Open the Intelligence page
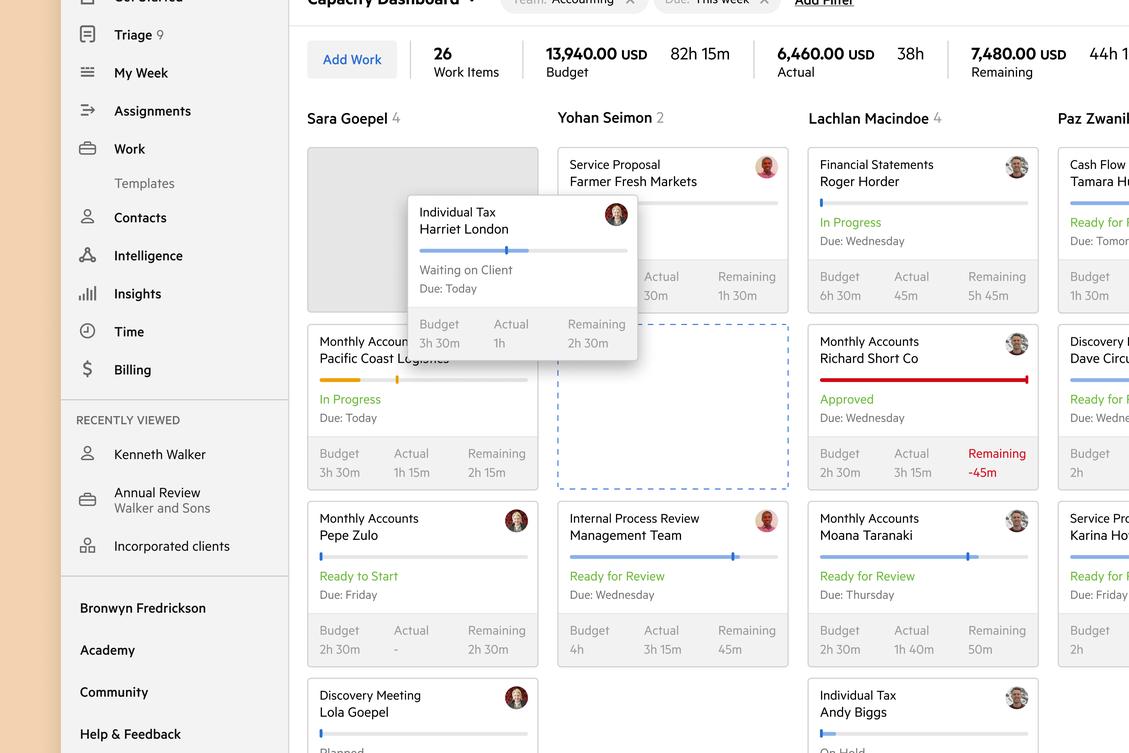Image resolution: width=1129 pixels, height=753 pixels. click(148, 256)
